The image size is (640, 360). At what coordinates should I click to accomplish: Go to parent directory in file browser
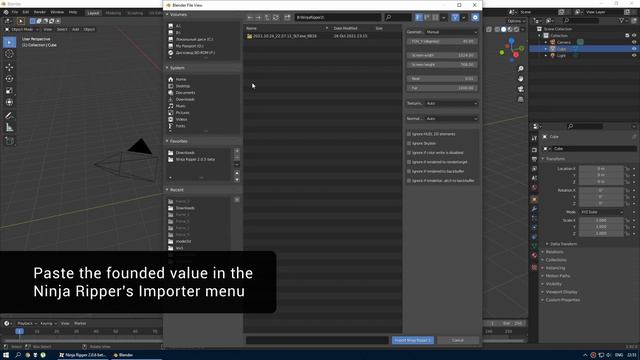pyautogui.click(x=267, y=18)
